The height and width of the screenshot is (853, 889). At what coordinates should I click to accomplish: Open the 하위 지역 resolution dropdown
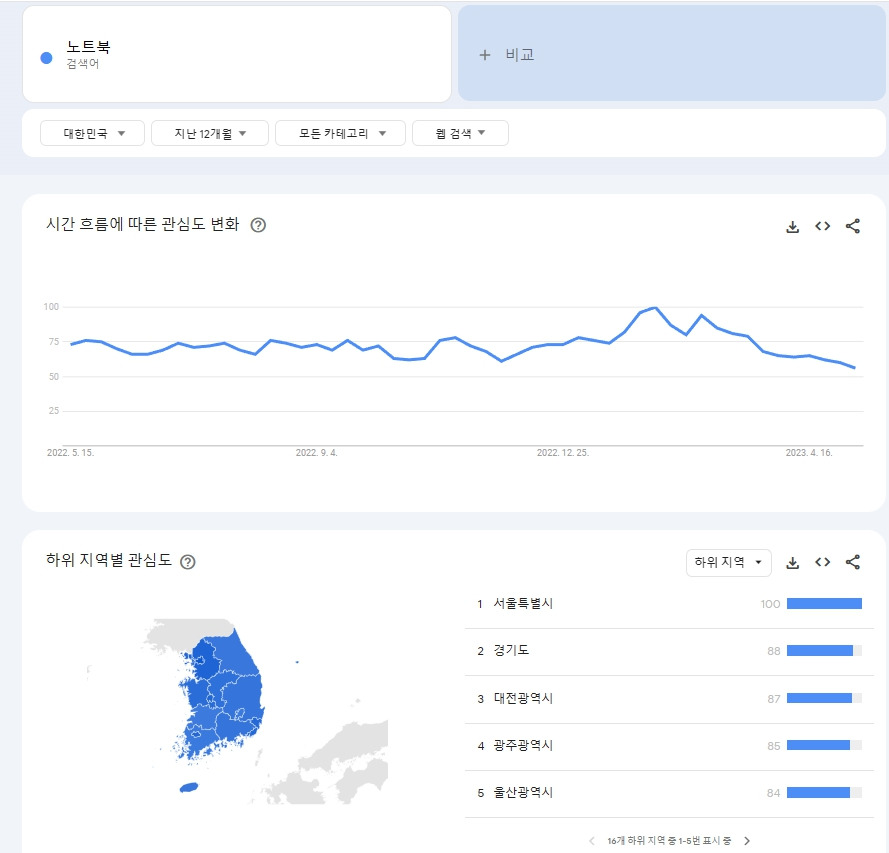tap(729, 562)
